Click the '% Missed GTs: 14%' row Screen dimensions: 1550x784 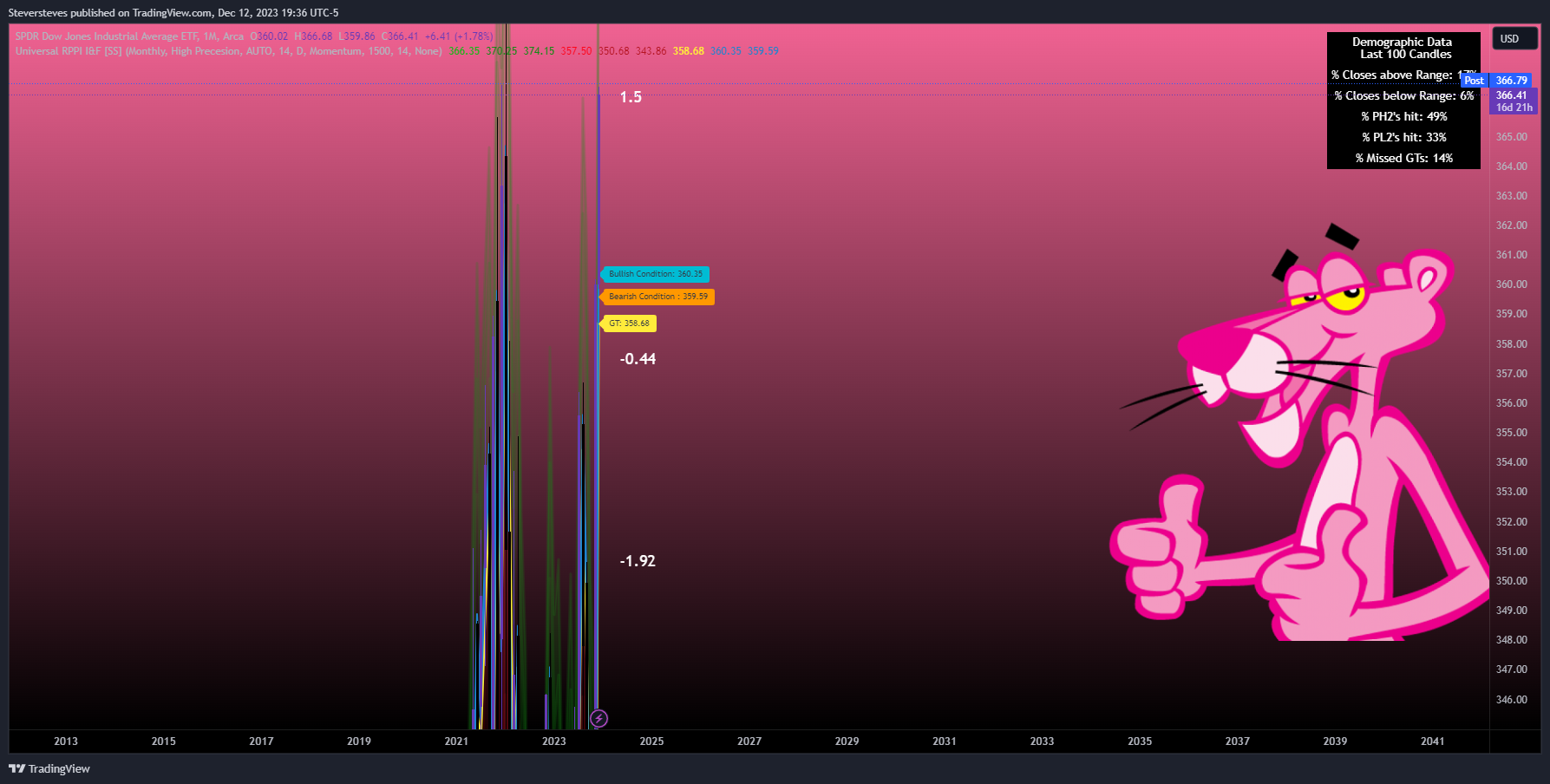(x=1404, y=159)
